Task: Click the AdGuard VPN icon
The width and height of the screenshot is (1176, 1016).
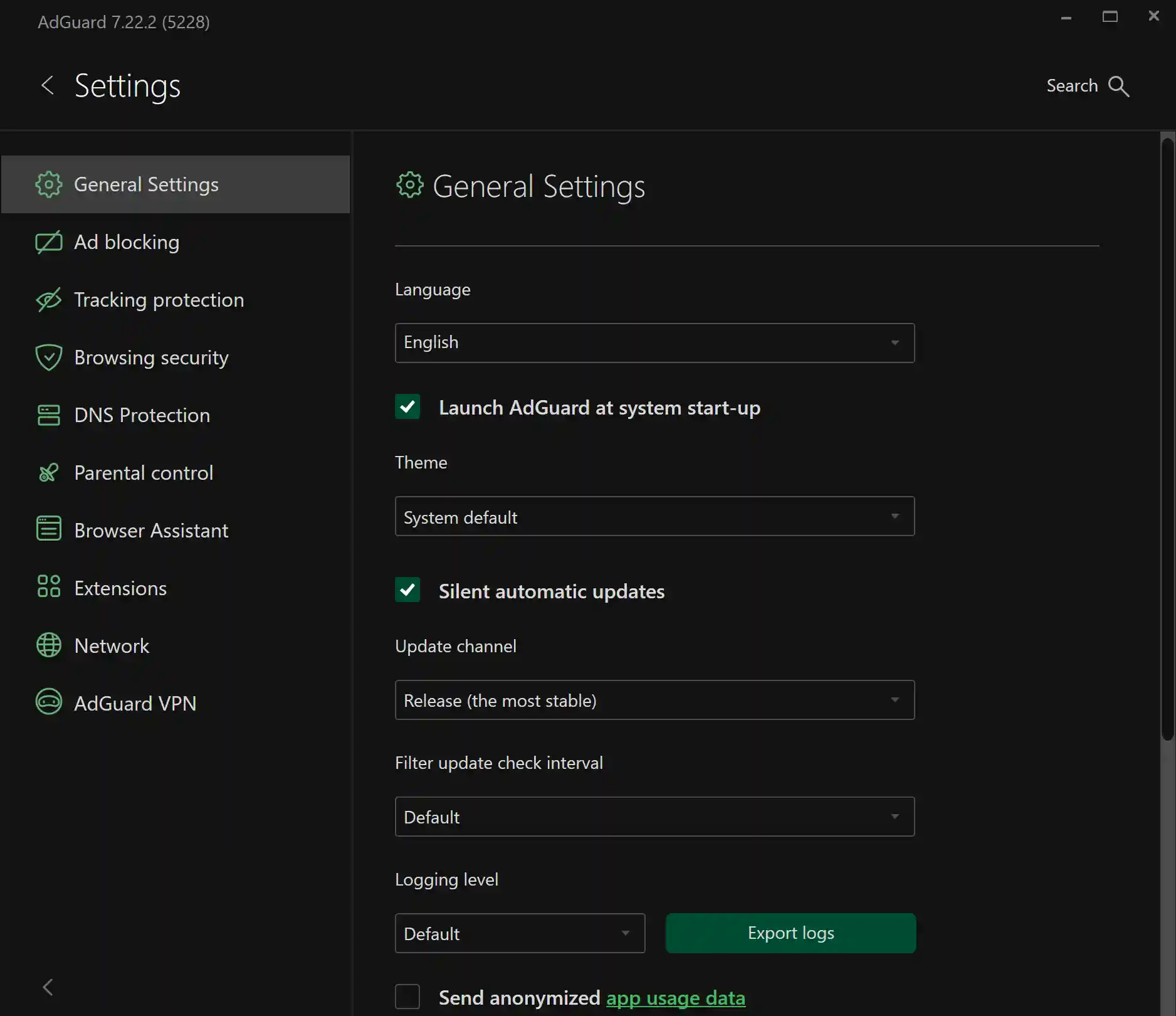Action: (48, 702)
